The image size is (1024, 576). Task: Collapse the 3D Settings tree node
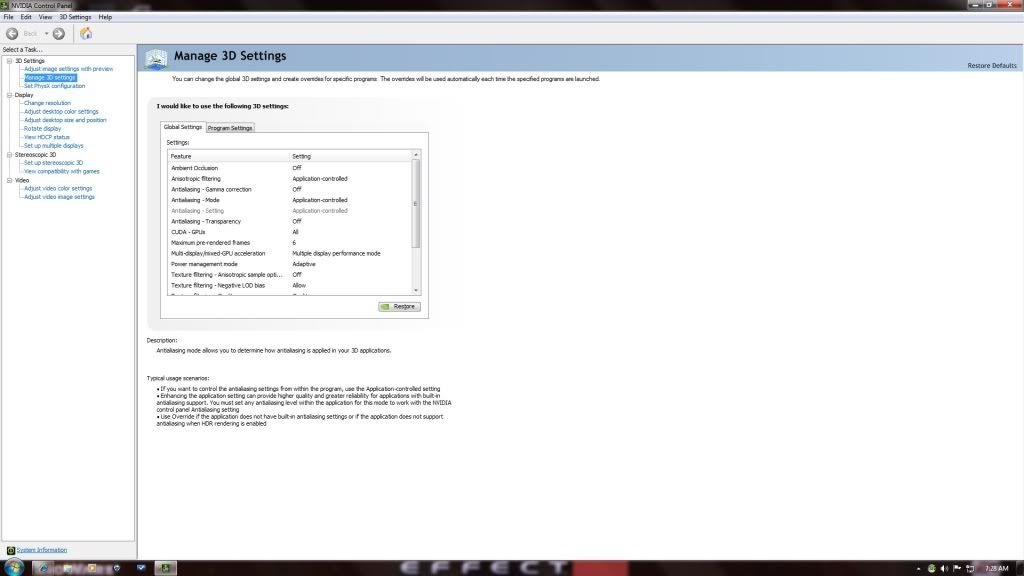10,61
